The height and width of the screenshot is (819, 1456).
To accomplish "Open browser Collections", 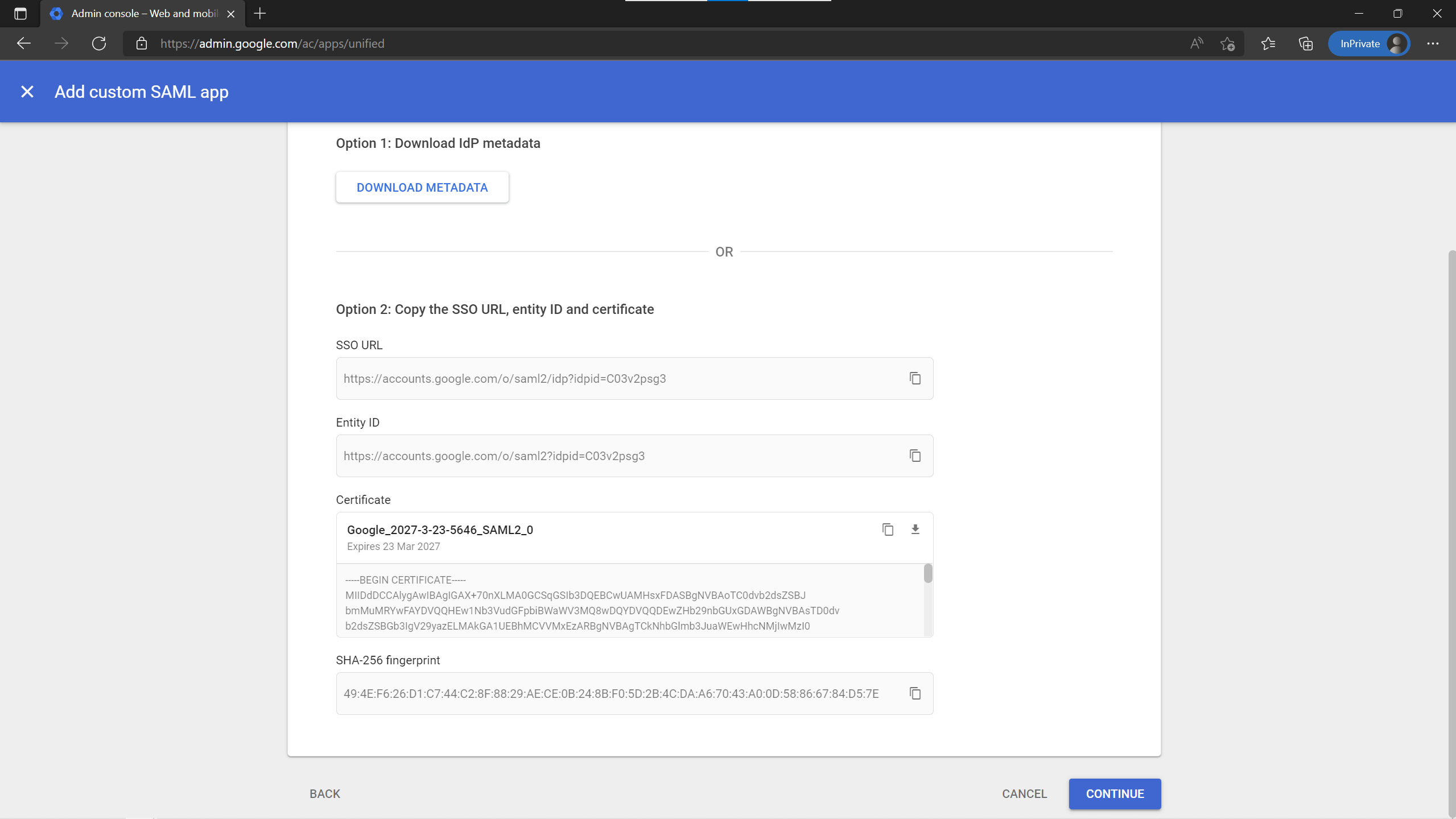I will [1306, 43].
